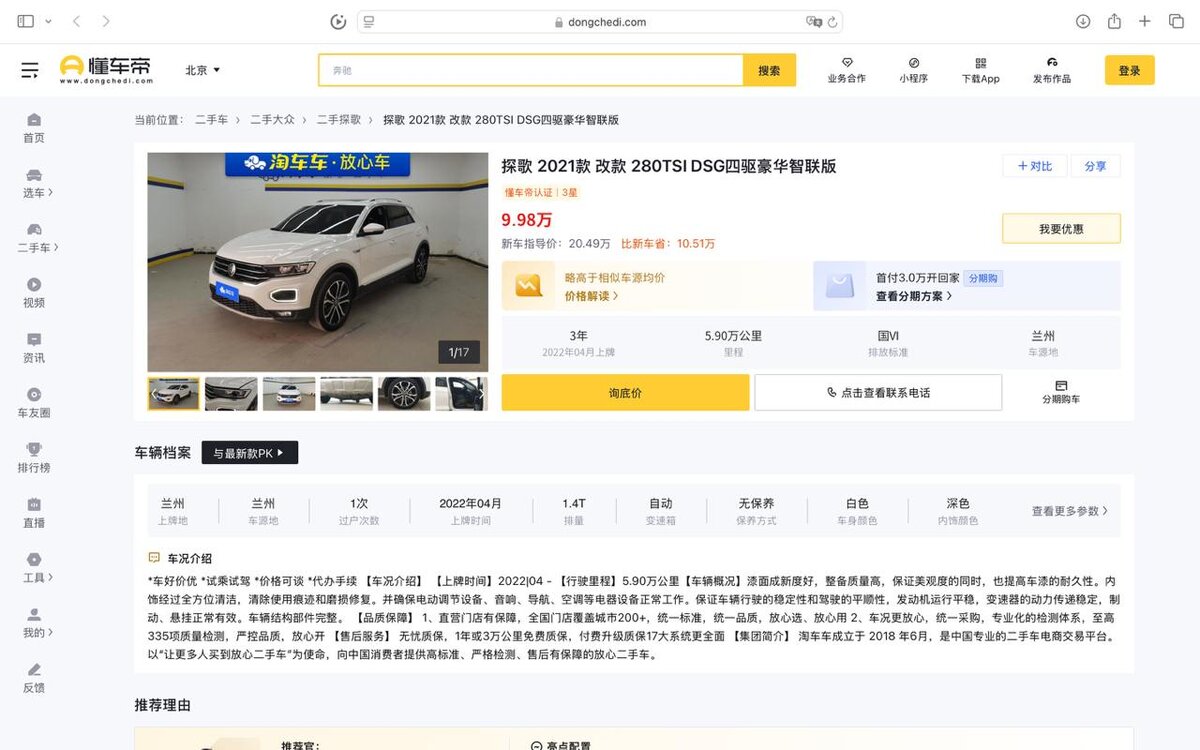Open 下载App in the header

(x=980, y=70)
